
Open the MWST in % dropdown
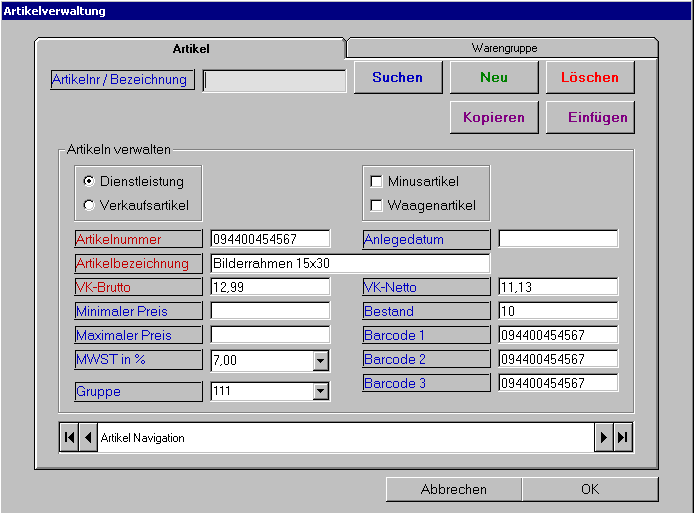(320, 360)
